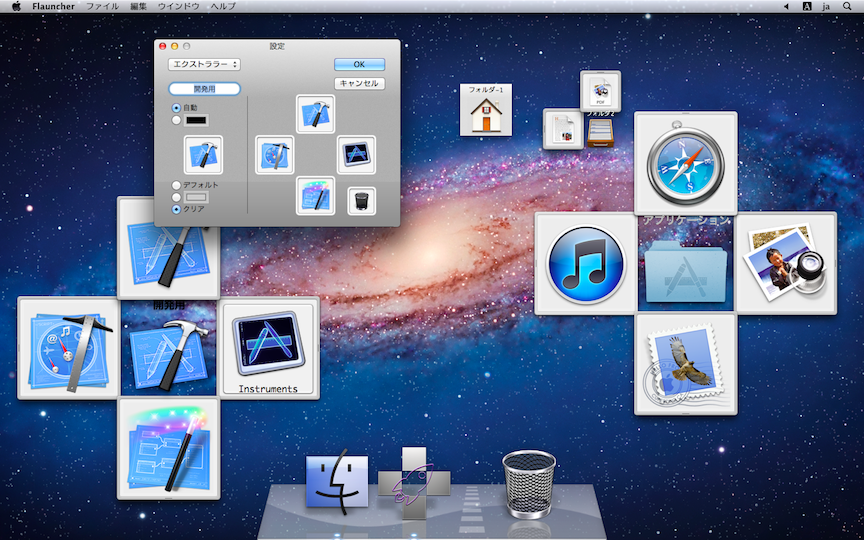864x540 pixels.
Task: Click the volume icon in menu bar
Action: click(786, 7)
